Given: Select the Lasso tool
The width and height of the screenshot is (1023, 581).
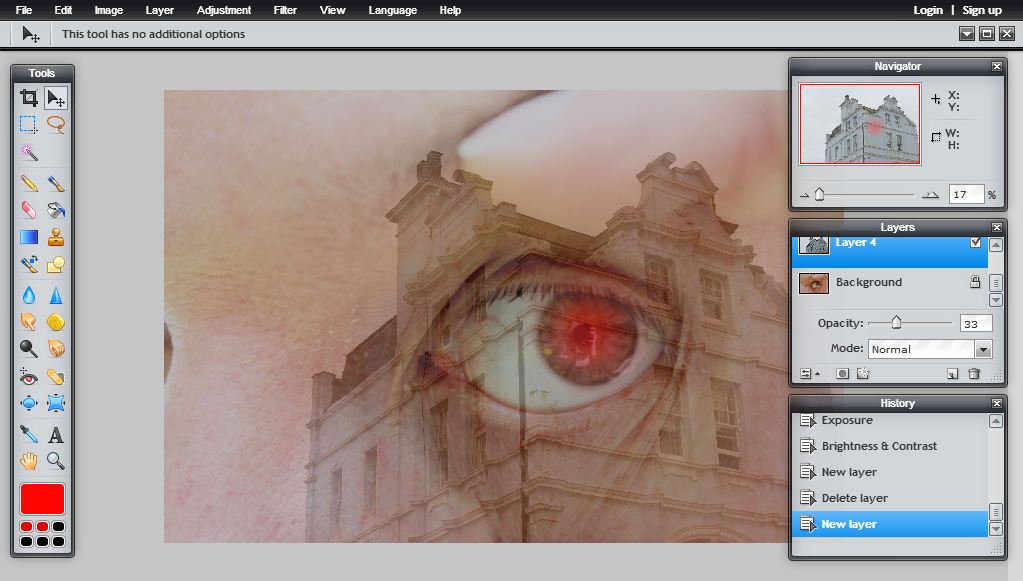Looking at the screenshot, I should tap(56, 125).
